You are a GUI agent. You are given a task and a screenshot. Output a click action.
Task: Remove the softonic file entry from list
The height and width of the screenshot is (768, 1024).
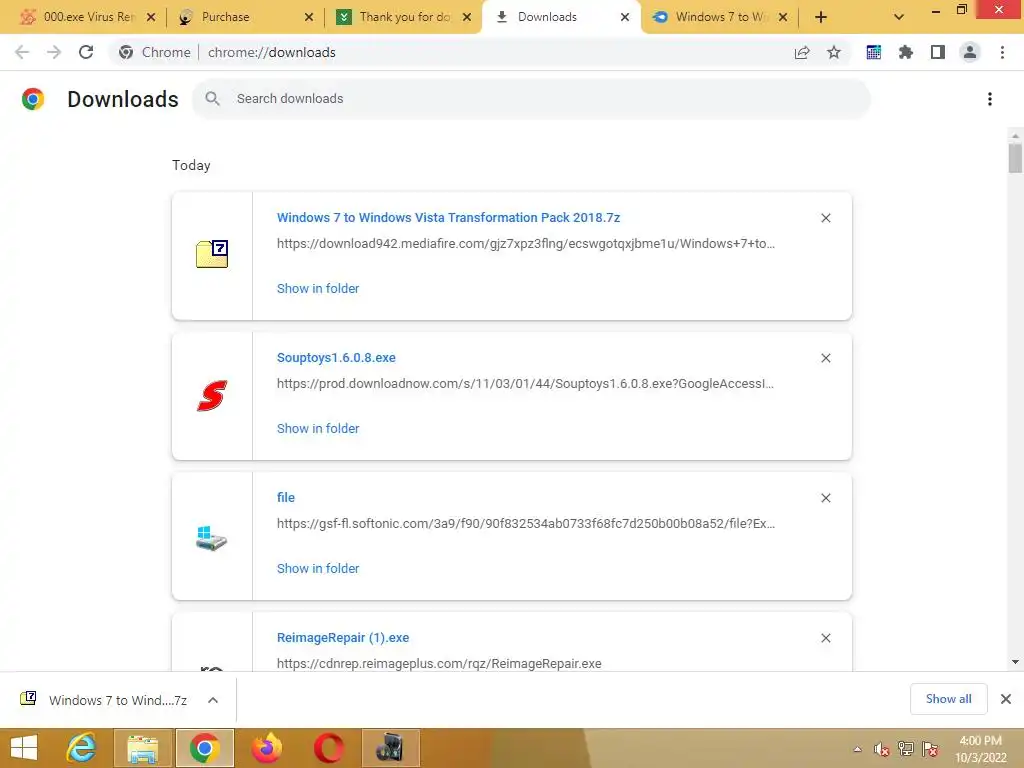[x=825, y=498]
